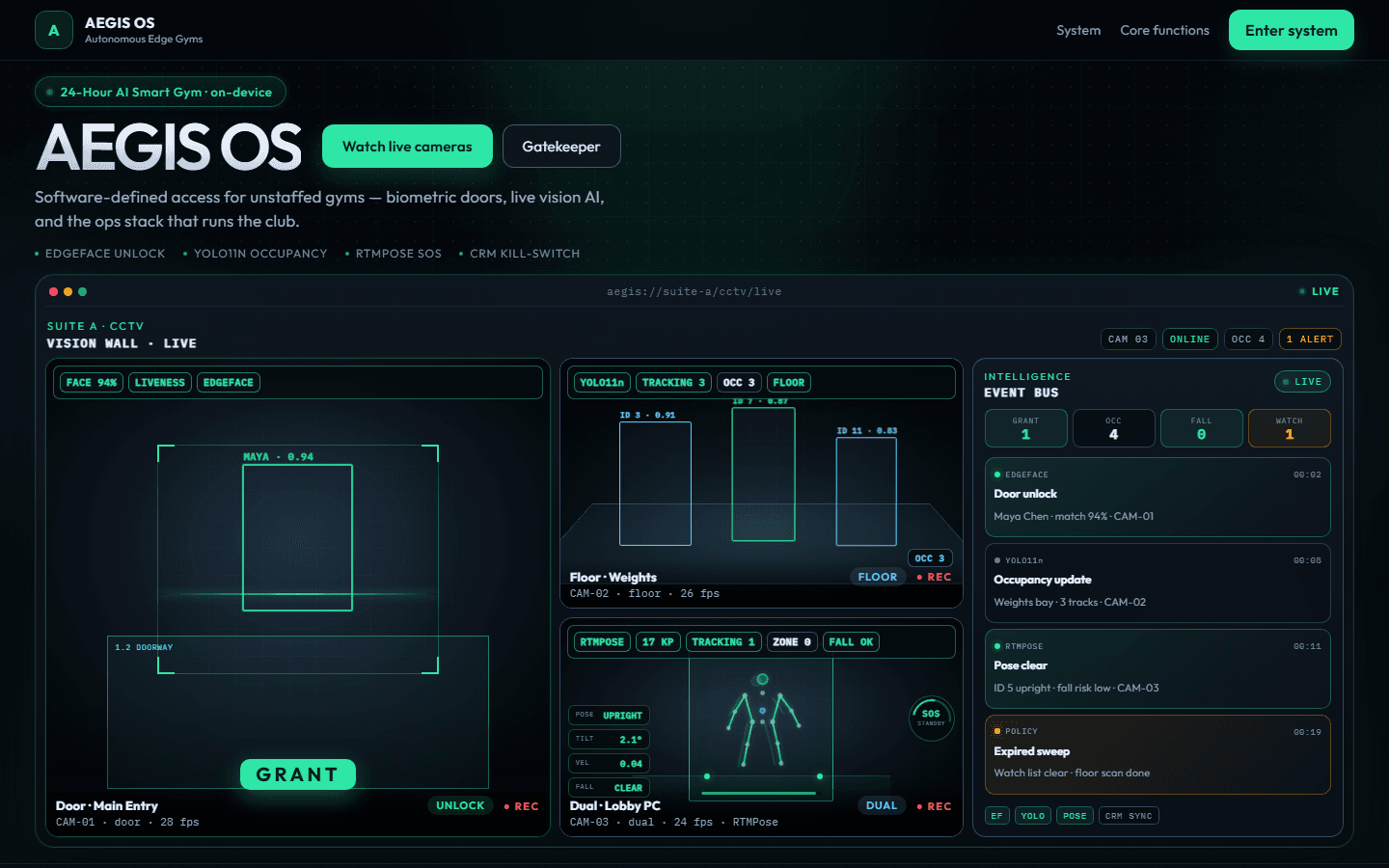Screen dimensions: 1389x868
Task: Select the GRANT 1 counter tile
Action: click(1026, 428)
